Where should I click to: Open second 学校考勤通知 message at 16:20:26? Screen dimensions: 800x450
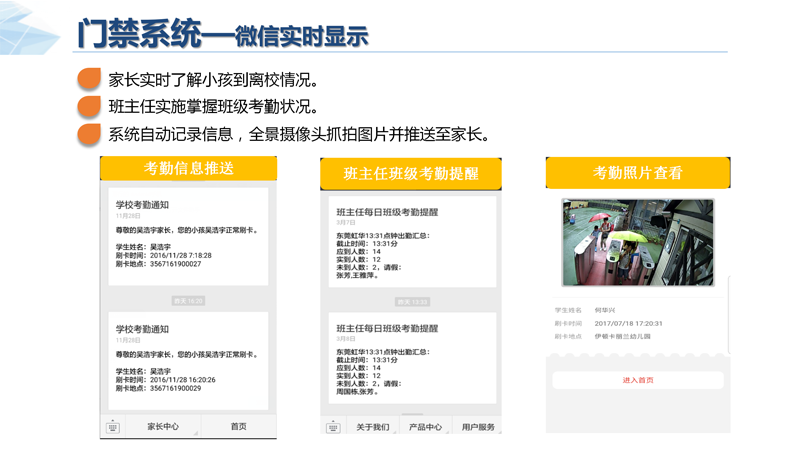click(188, 360)
